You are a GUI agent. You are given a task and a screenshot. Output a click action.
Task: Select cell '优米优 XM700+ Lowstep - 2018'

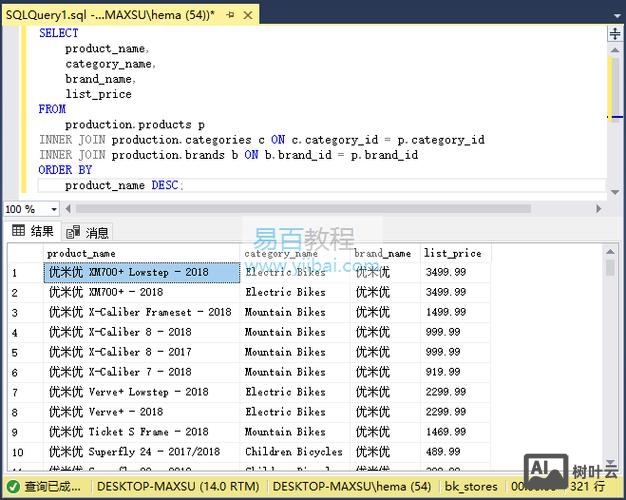coord(142,272)
